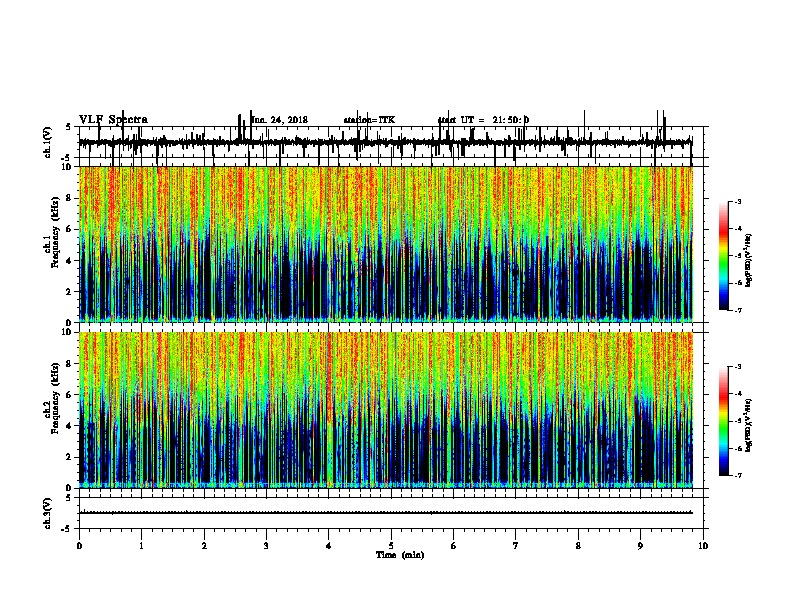Click the time axis tick label "7"

[x=516, y=546]
